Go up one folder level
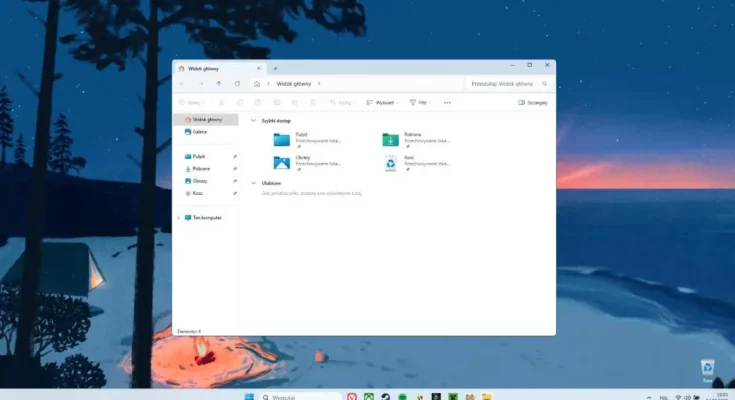The height and width of the screenshot is (400, 735). (219, 84)
